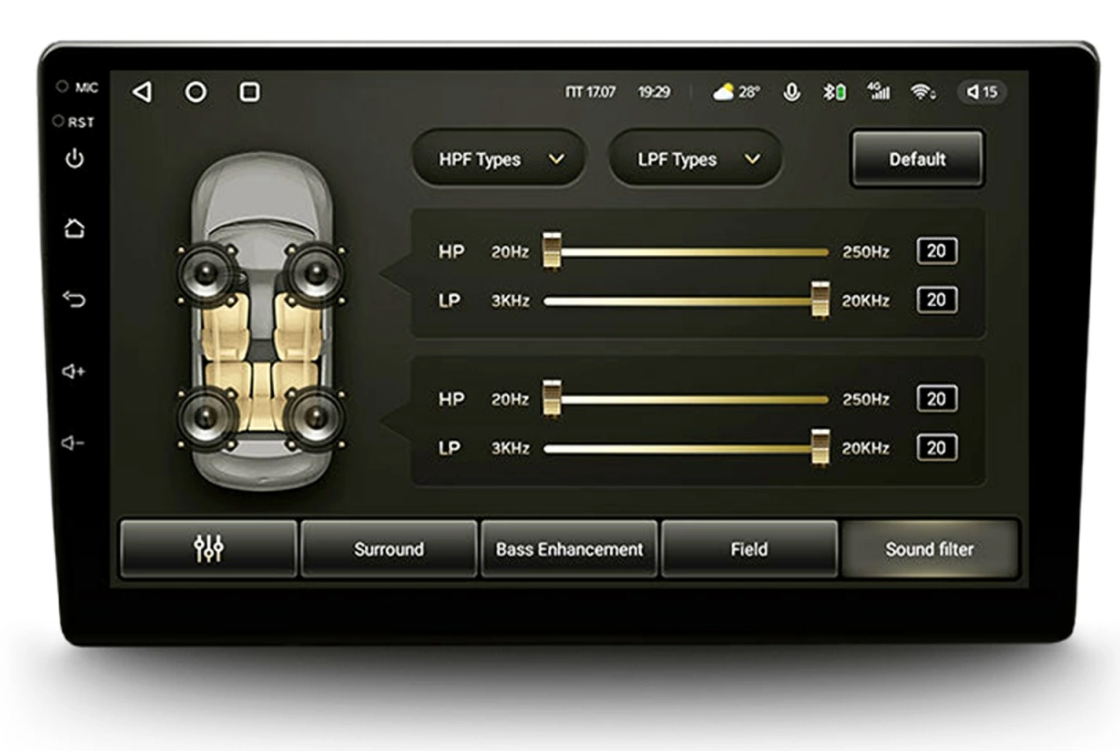This screenshot has width=1120, height=751.
Task: Click the date and time display
Action: [x=618, y=92]
